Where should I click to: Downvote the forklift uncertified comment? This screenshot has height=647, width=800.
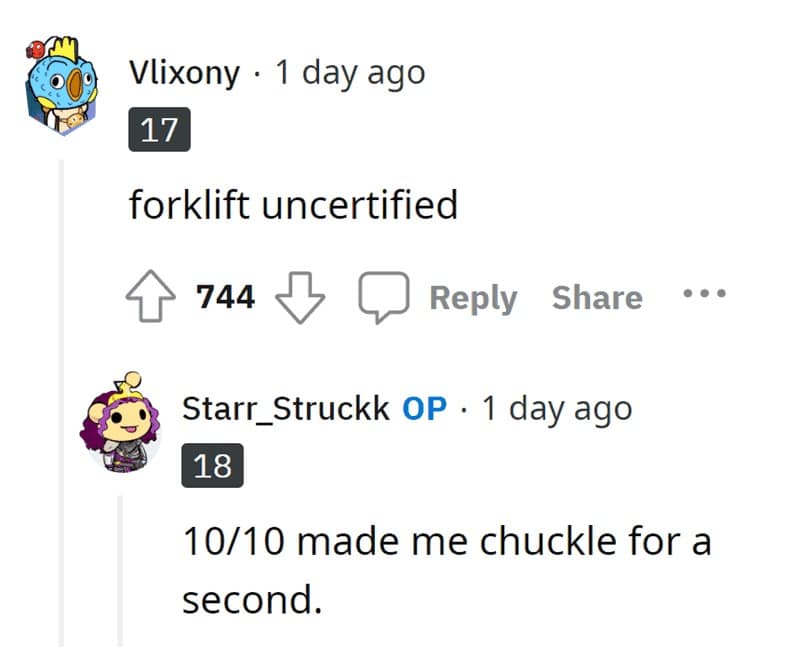point(300,298)
